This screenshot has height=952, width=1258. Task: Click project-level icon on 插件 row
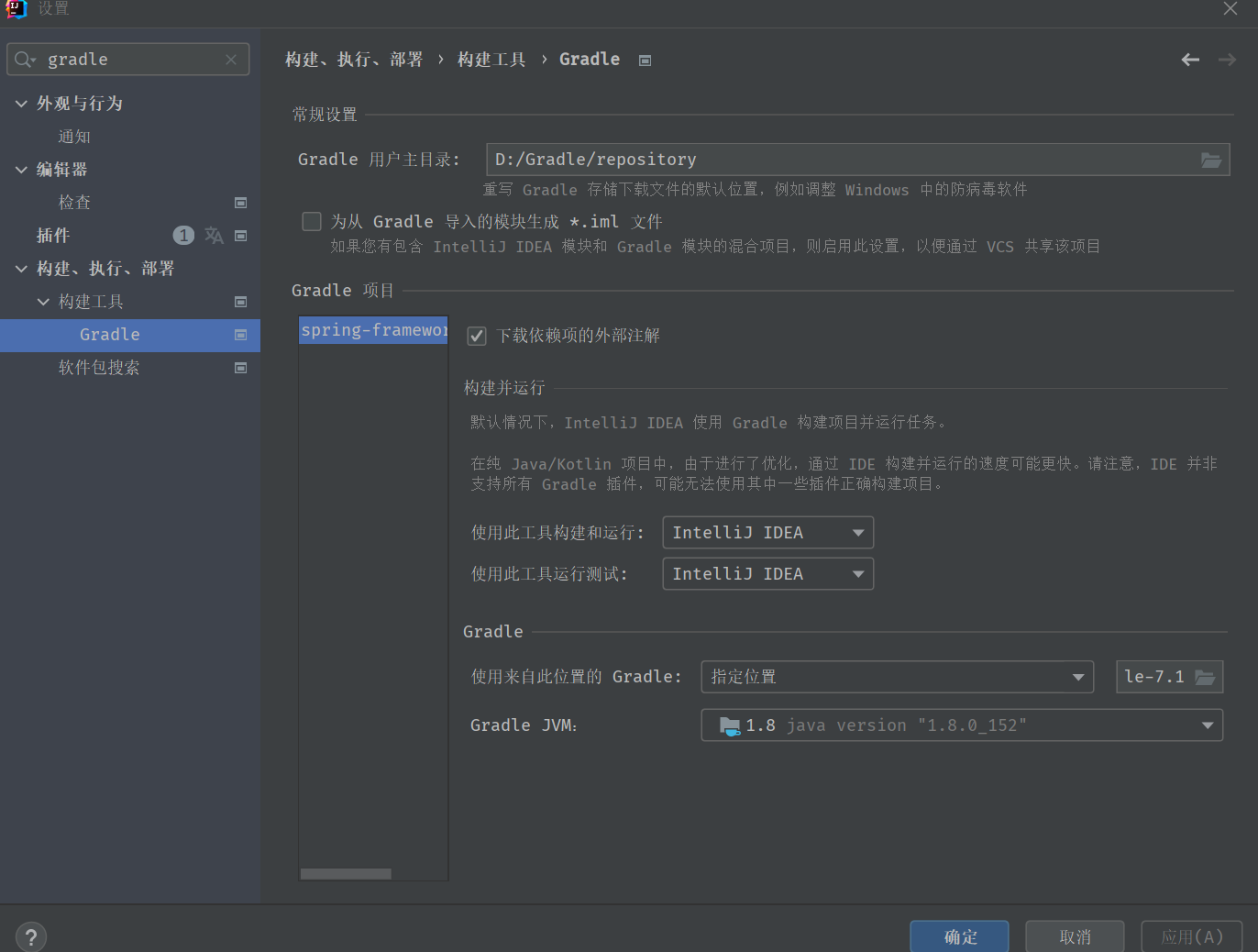(x=241, y=236)
